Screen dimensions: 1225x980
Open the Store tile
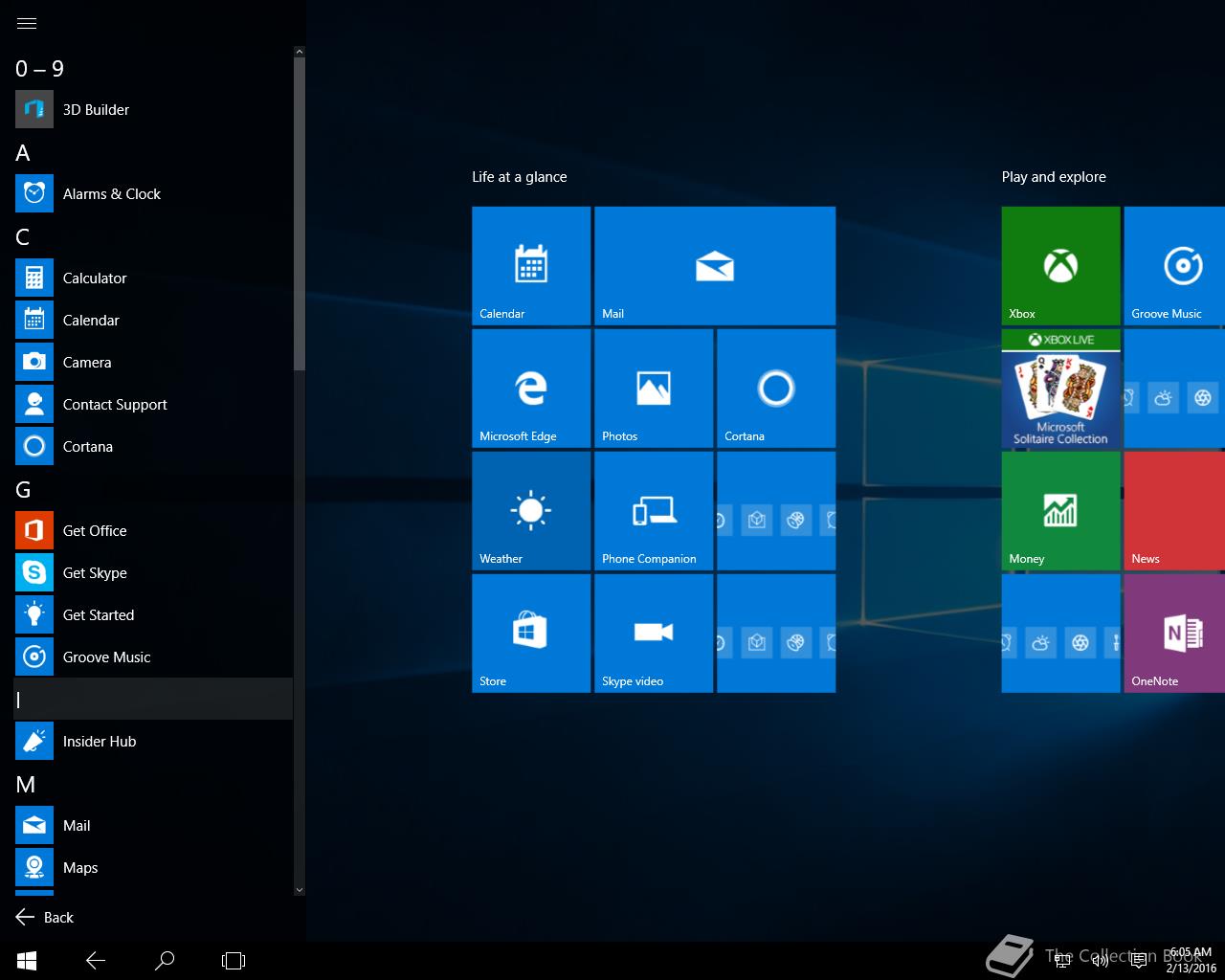coord(531,634)
